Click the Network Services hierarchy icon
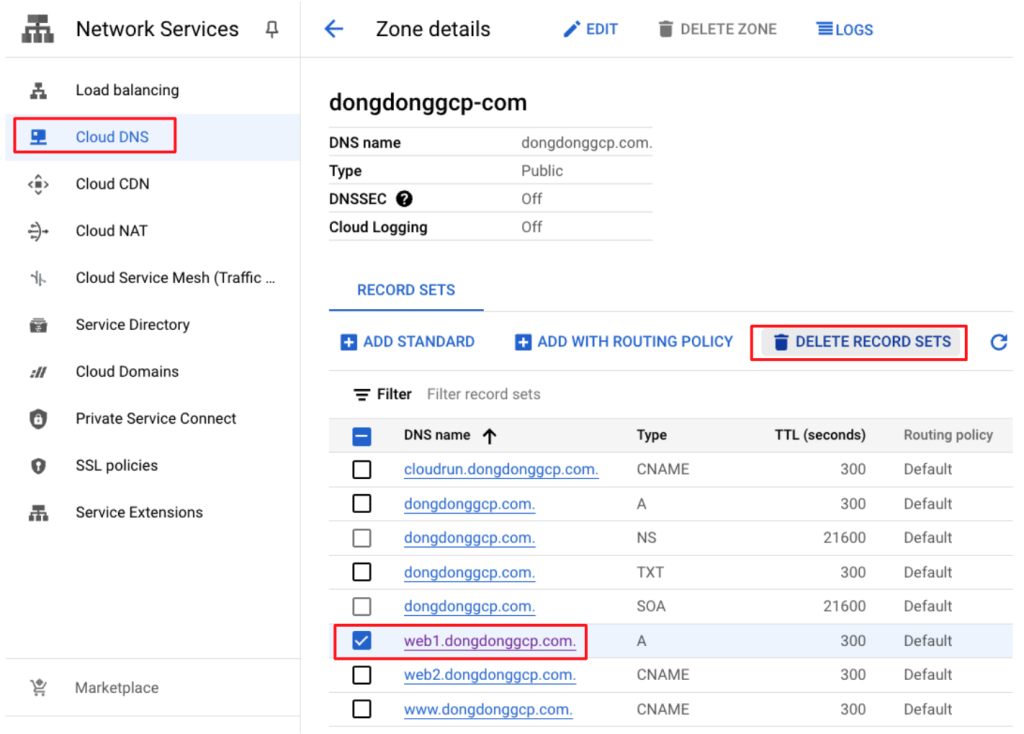Image resolution: width=1024 pixels, height=734 pixels. [x=37, y=29]
